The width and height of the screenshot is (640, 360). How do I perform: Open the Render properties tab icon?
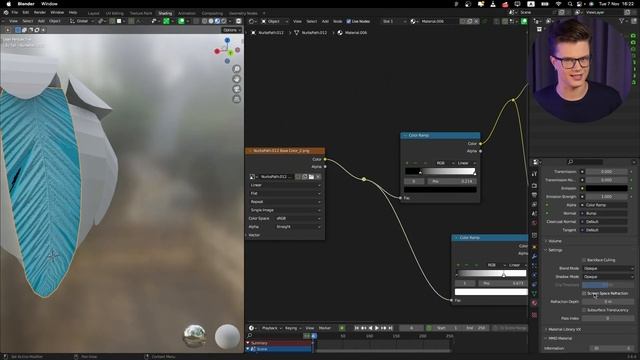click(x=534, y=185)
